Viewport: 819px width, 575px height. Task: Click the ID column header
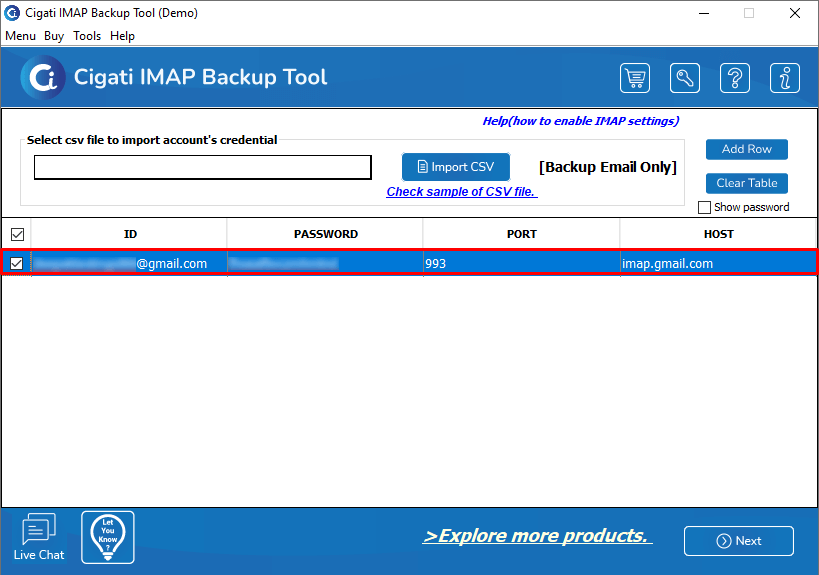[x=130, y=234]
